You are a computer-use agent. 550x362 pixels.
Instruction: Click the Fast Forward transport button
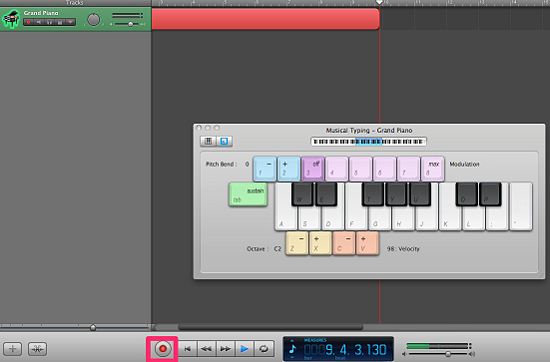click(x=225, y=349)
